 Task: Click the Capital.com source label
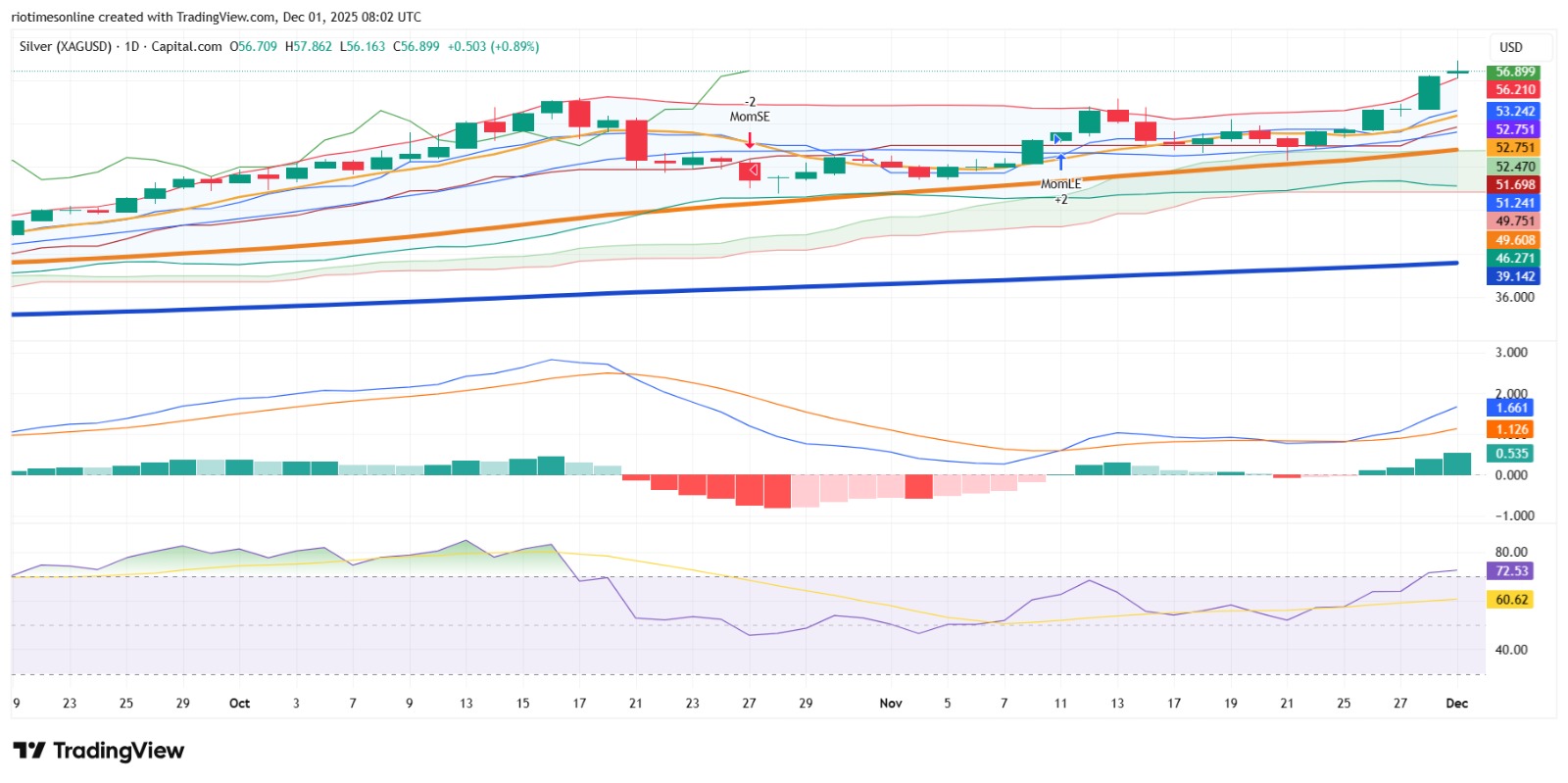tap(187, 46)
